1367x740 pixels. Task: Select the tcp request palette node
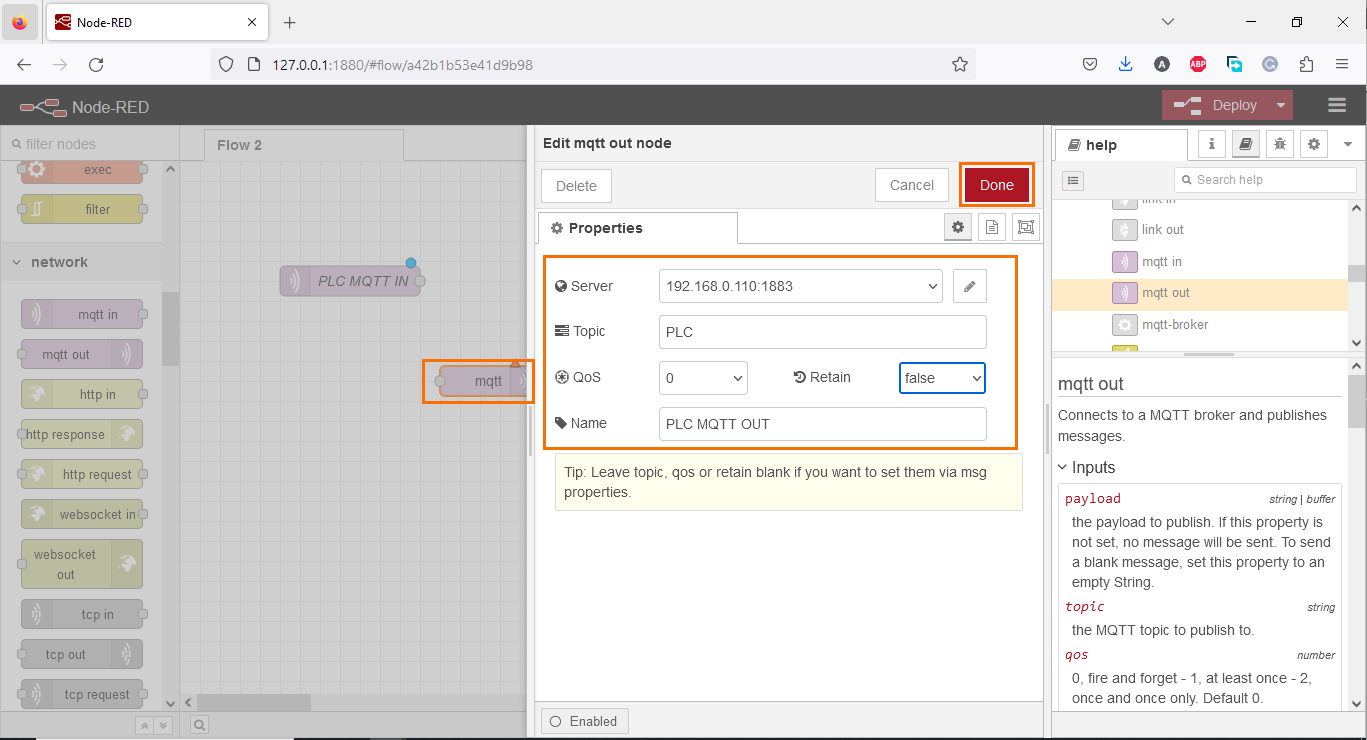[x=82, y=694]
